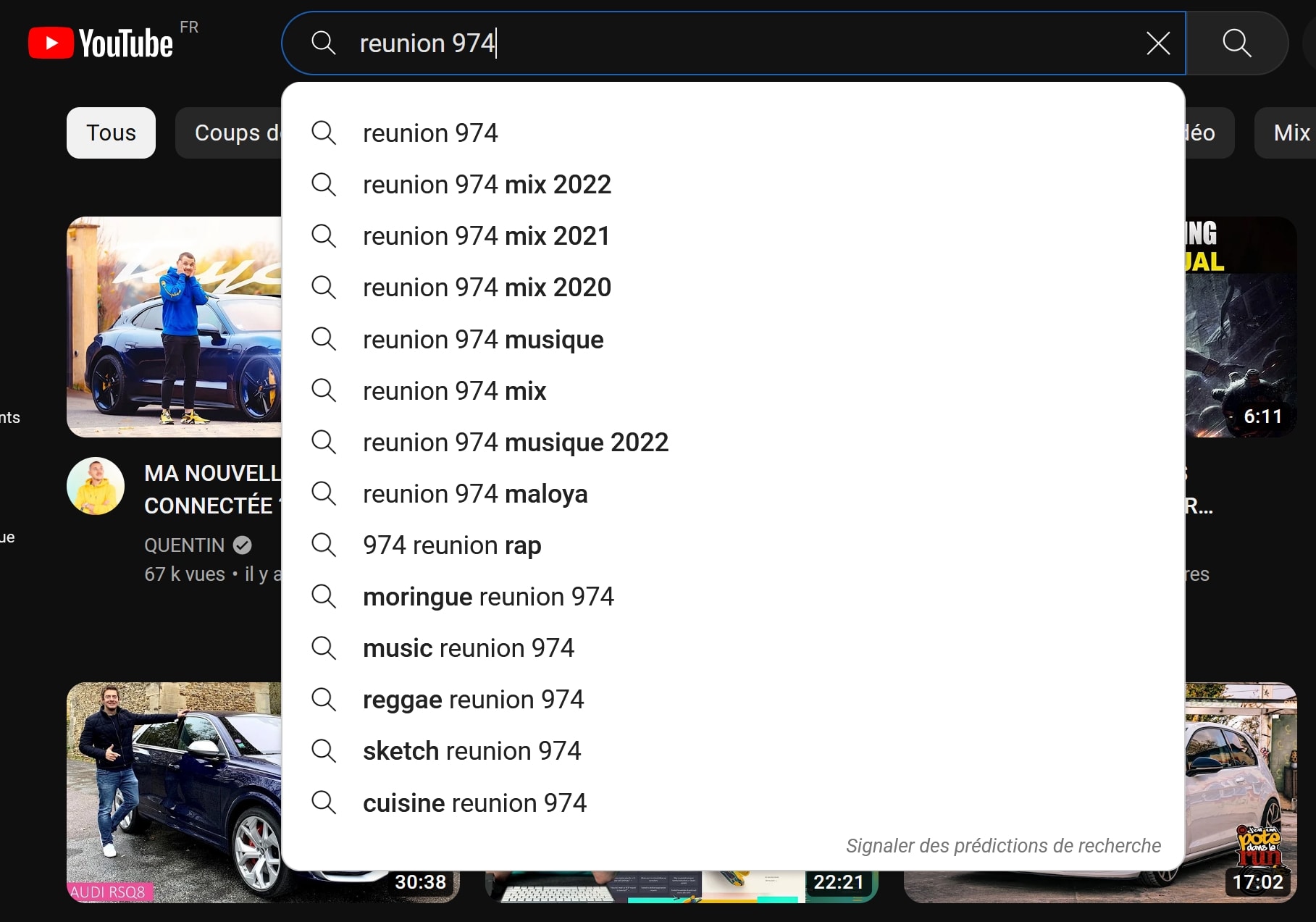1316x922 pixels.
Task: Choose suggestion 'reunion 974 musique 2022'
Action: pyautogui.click(x=515, y=443)
